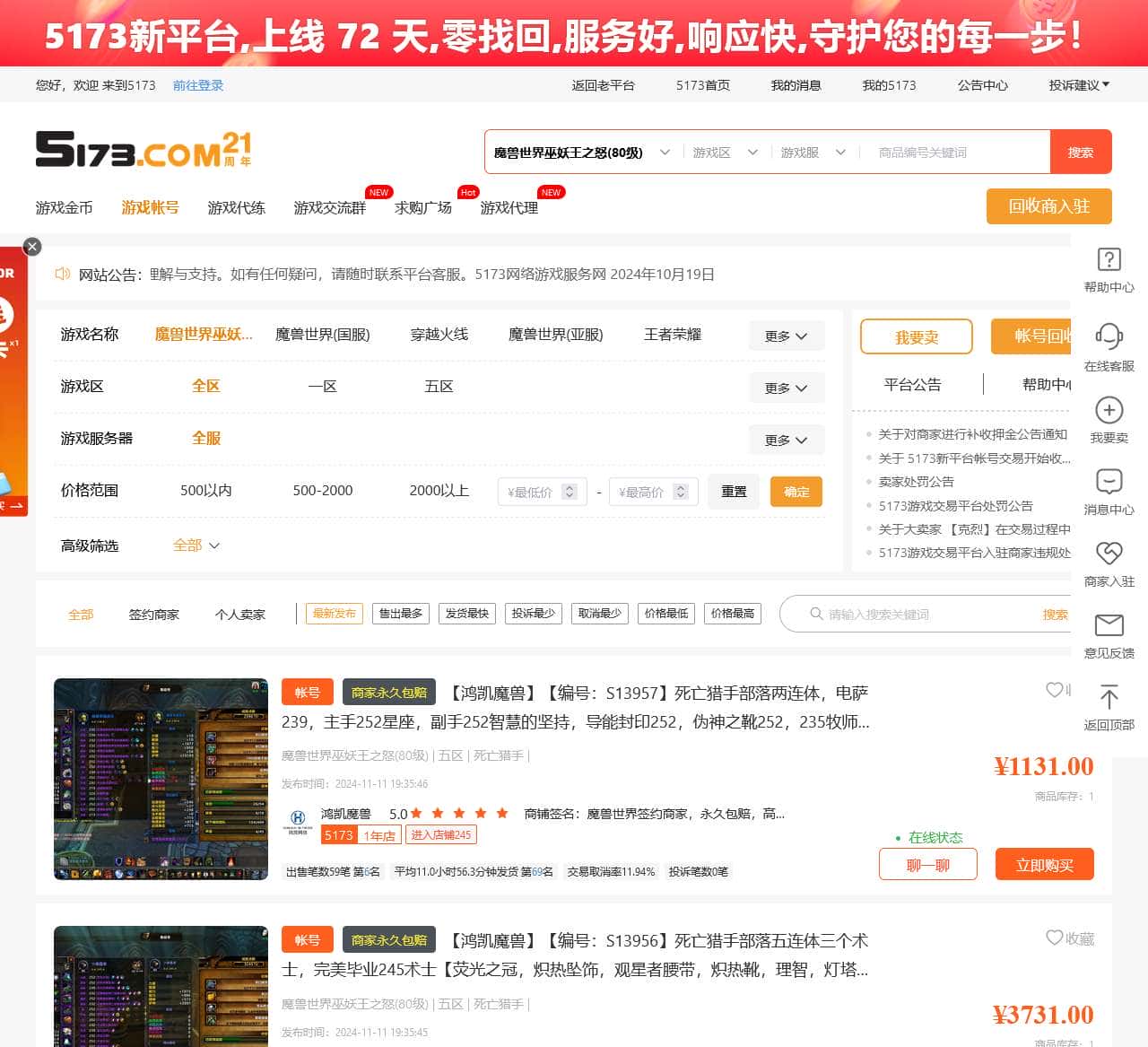1148x1047 pixels.
Task: Click 立即购买 for the ¥1131.00 listing
Action: click(1045, 865)
